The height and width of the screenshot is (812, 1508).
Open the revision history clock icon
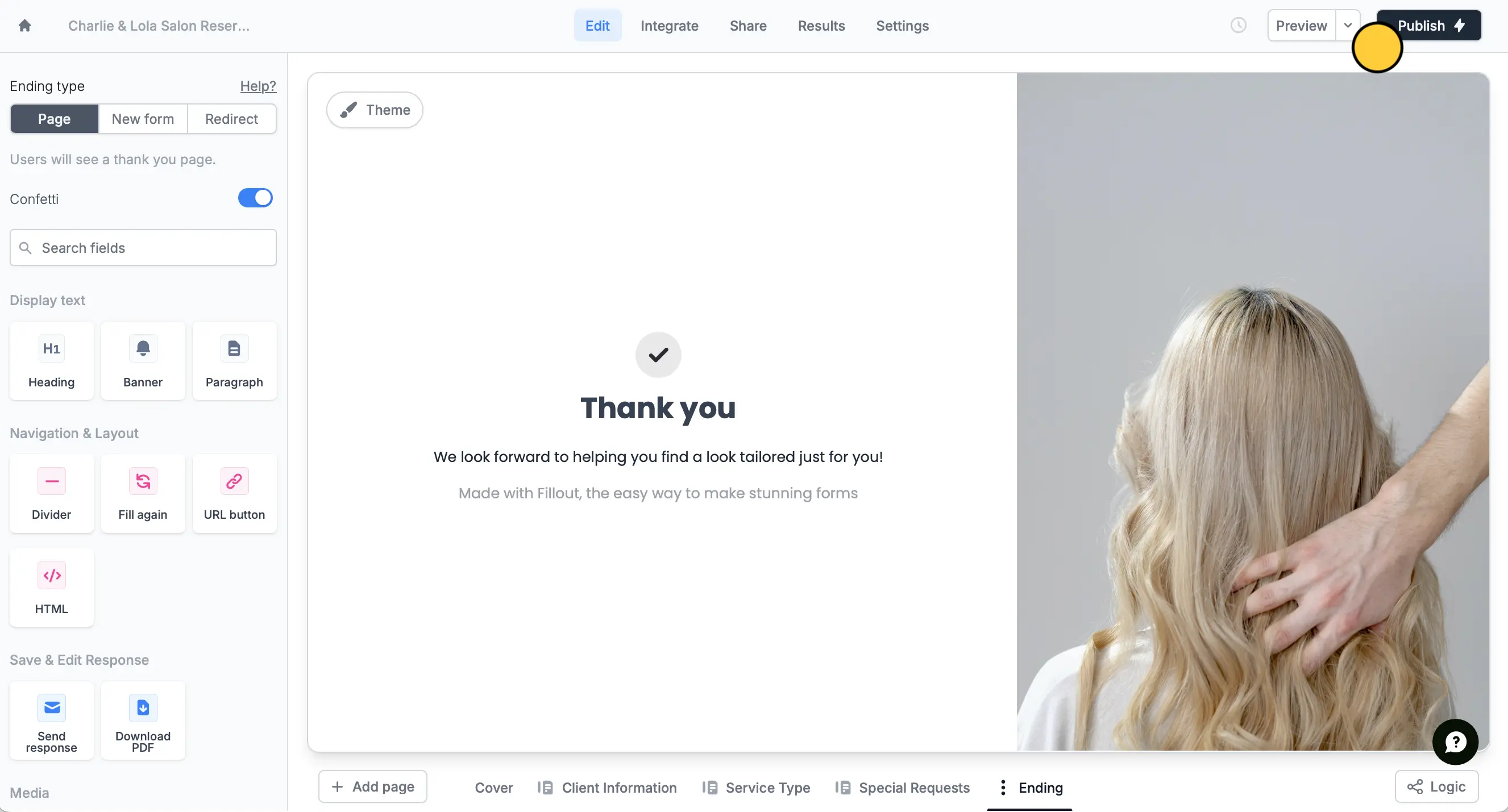coord(1238,25)
